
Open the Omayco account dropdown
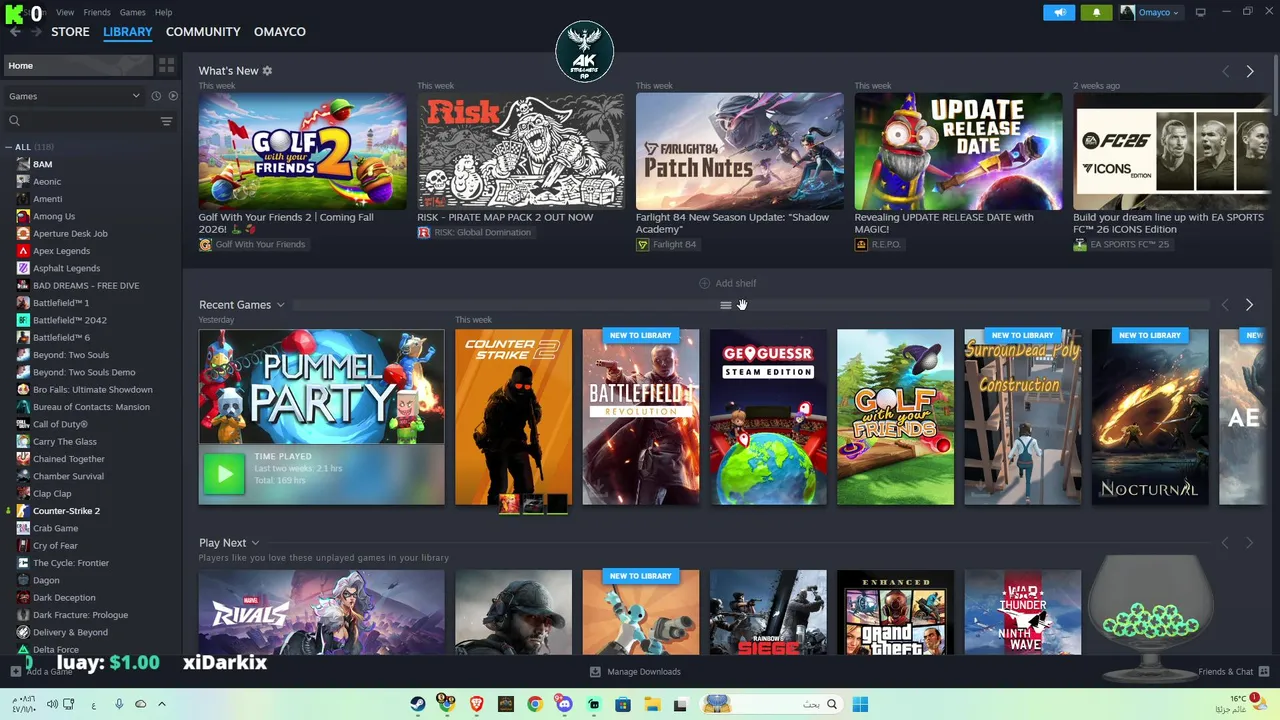[1150, 12]
